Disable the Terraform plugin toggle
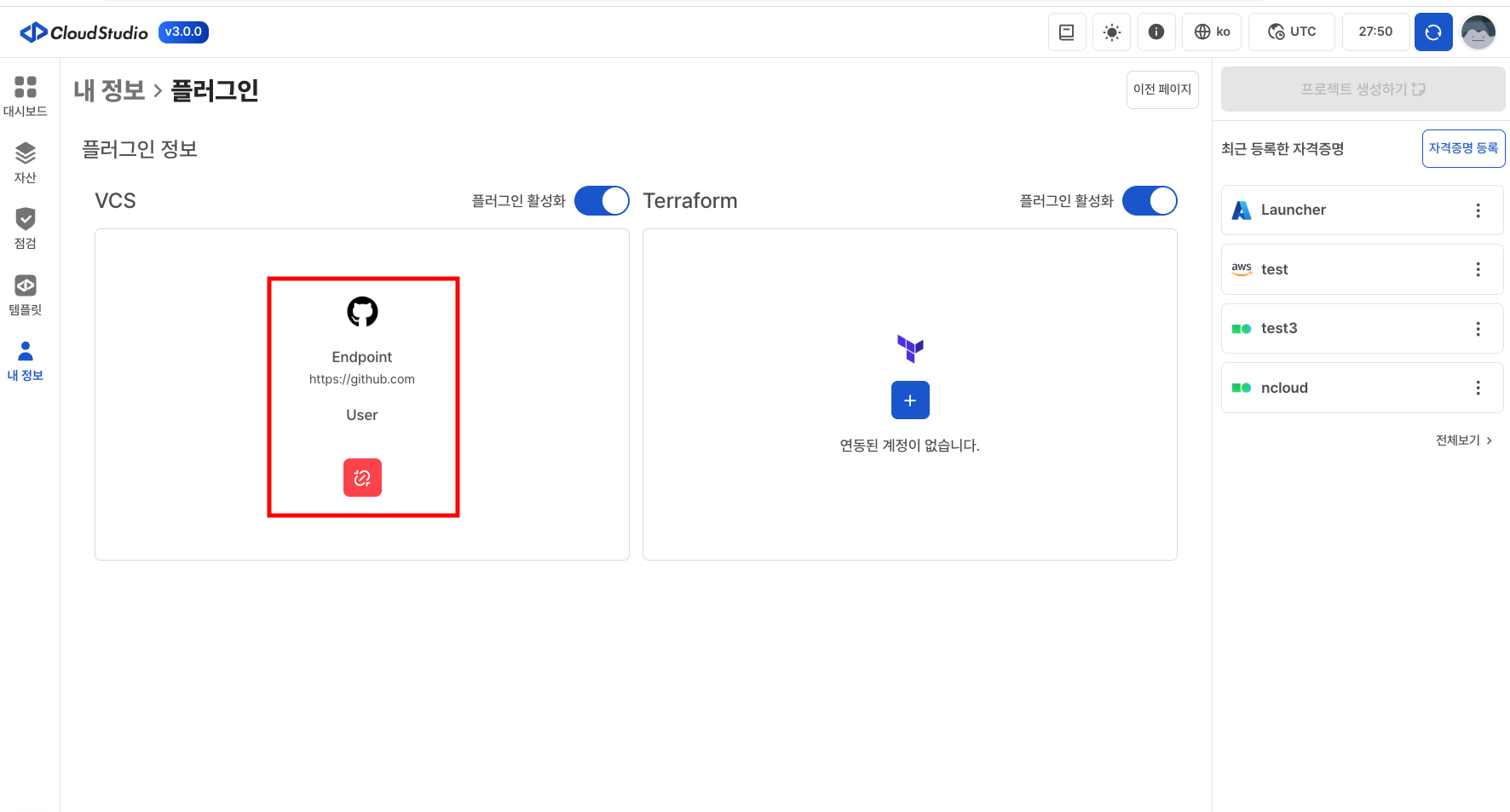1510x812 pixels. coord(1150,201)
